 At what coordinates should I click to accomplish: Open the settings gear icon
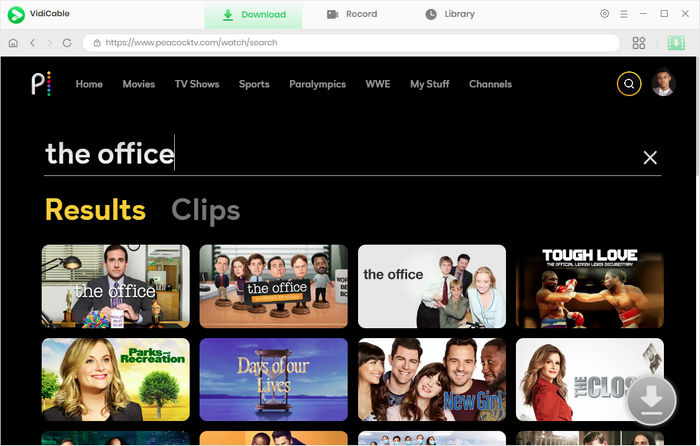[605, 14]
